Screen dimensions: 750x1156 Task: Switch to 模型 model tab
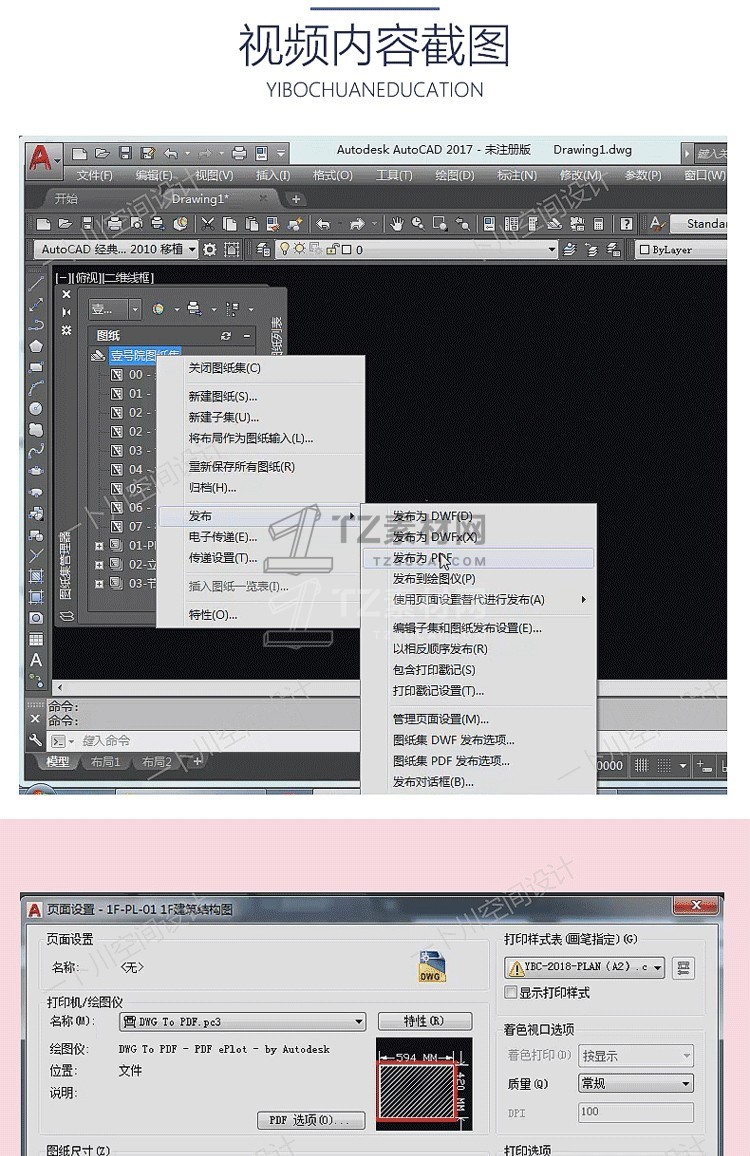(x=58, y=762)
